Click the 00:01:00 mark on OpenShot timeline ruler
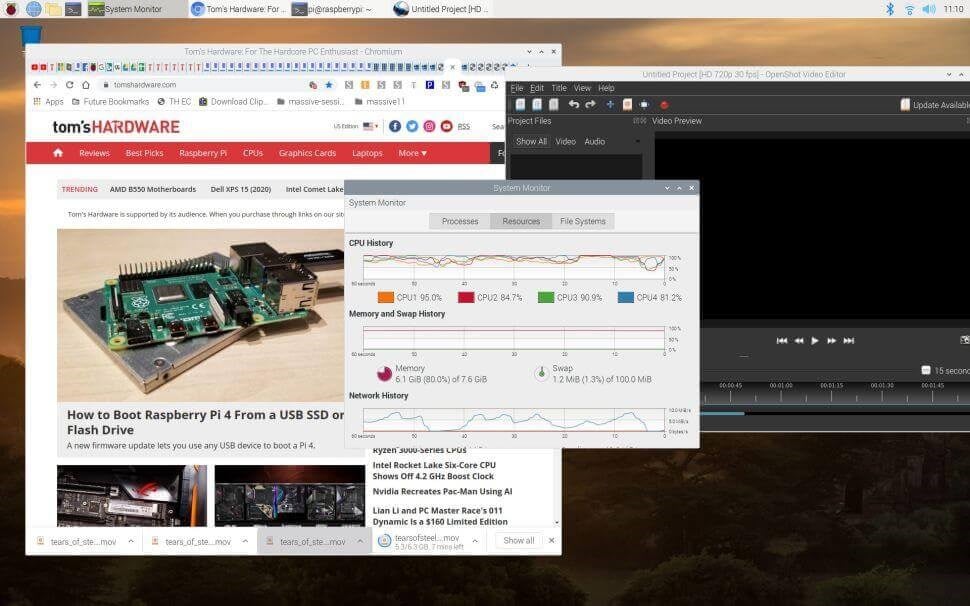 point(781,385)
